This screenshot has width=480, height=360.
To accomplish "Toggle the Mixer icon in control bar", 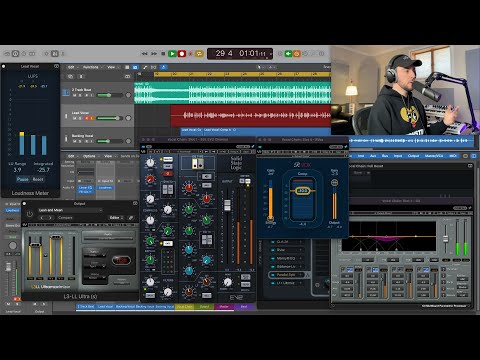I will [55, 53].
